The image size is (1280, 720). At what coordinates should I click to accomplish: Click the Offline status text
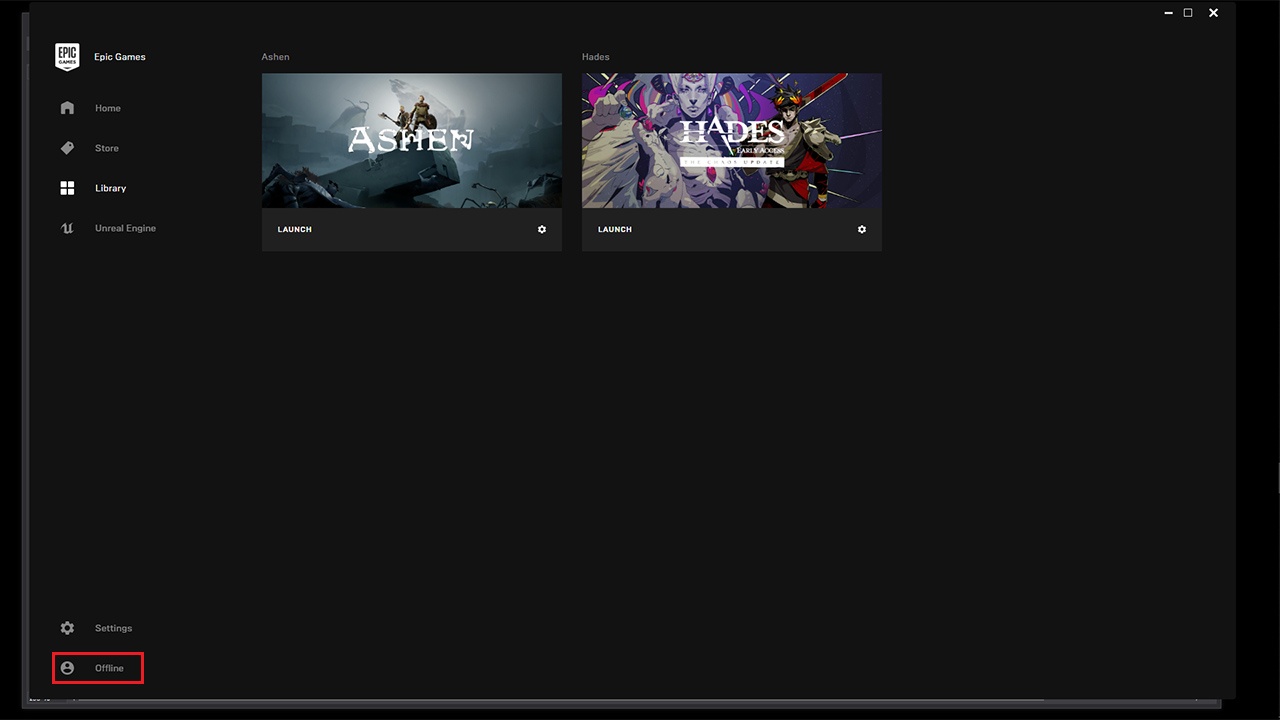pos(109,668)
